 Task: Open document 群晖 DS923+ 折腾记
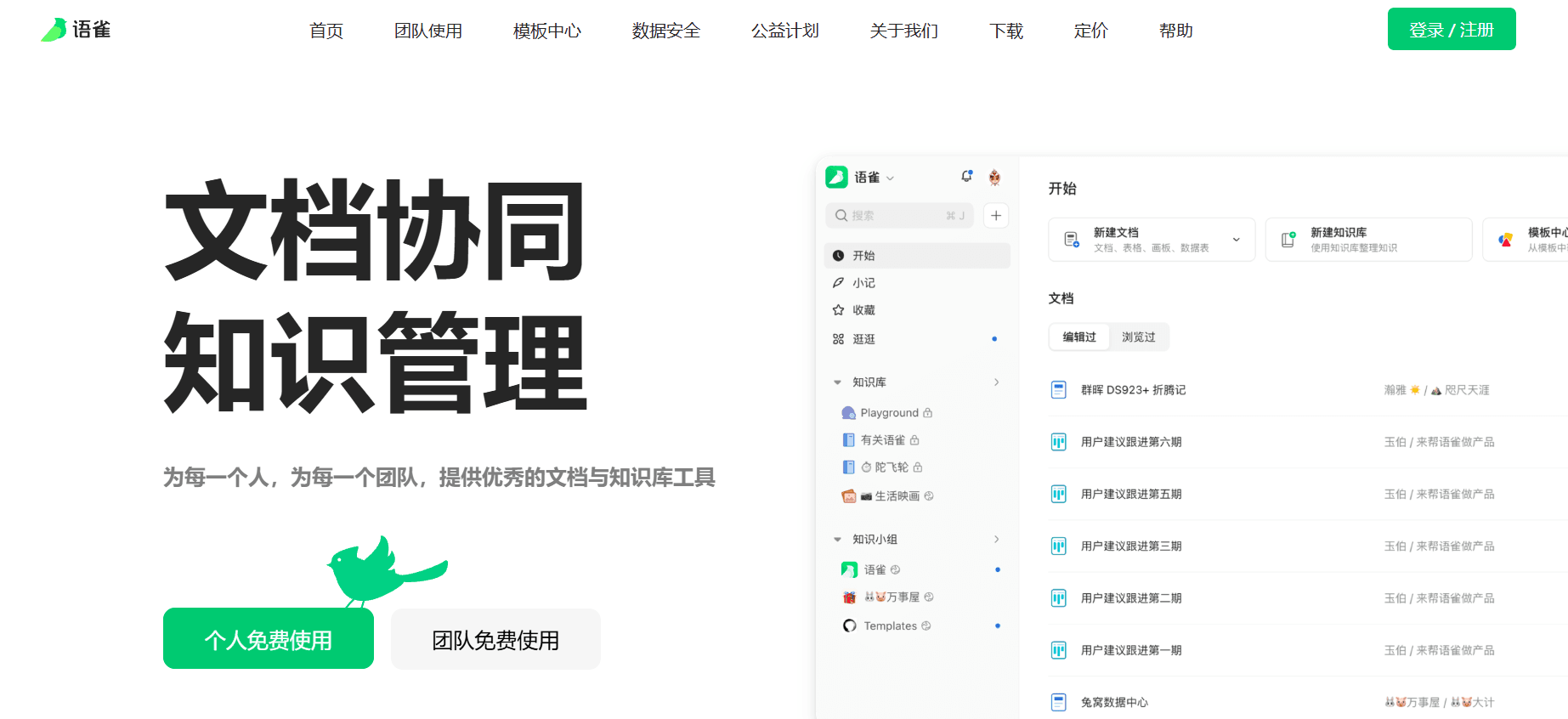pyautogui.click(x=1134, y=390)
